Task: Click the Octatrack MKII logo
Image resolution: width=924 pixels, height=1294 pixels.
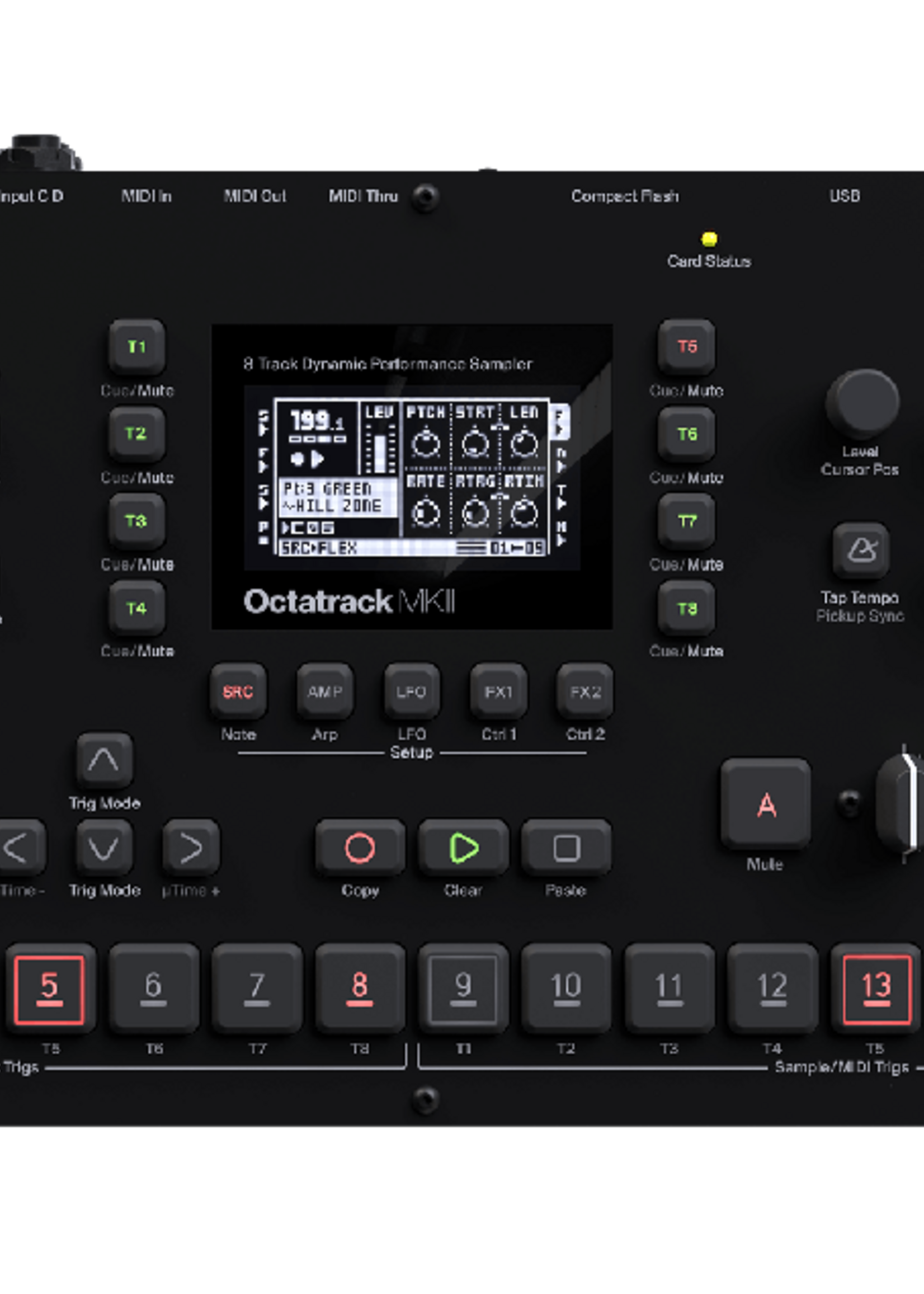Action: (349, 601)
